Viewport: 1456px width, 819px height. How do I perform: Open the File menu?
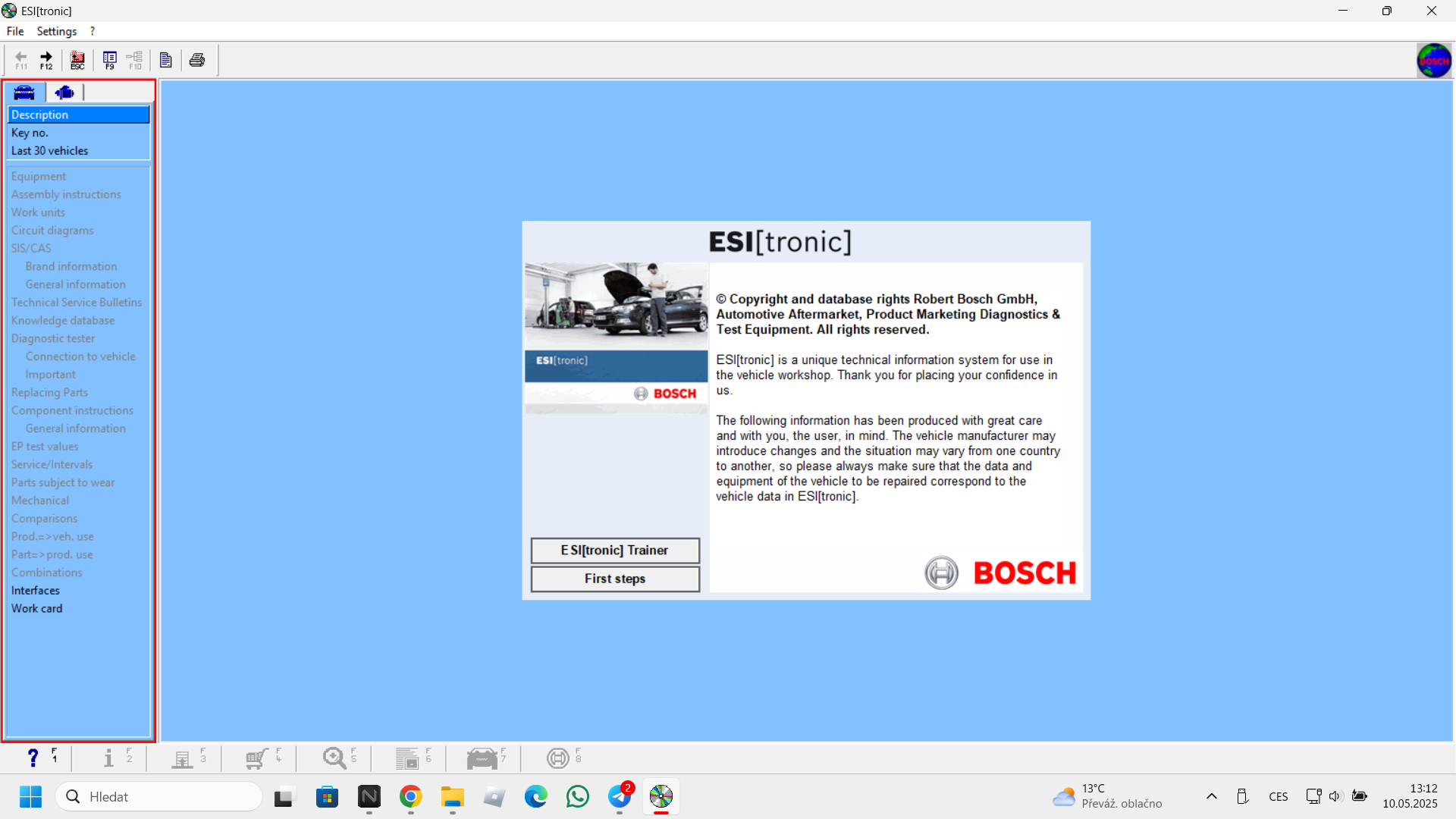pyautogui.click(x=15, y=31)
